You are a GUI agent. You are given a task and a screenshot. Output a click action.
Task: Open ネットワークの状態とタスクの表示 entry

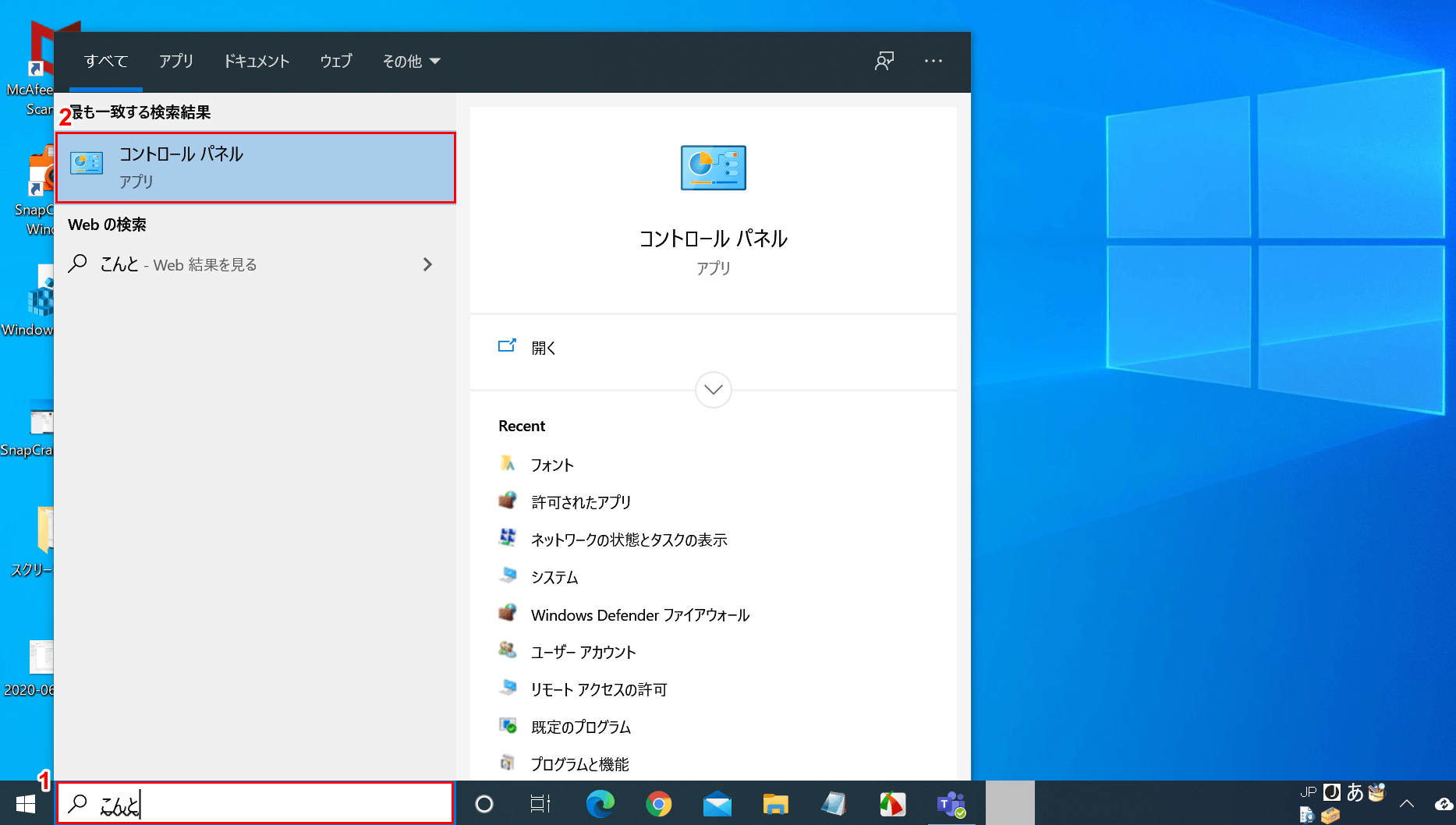click(629, 540)
